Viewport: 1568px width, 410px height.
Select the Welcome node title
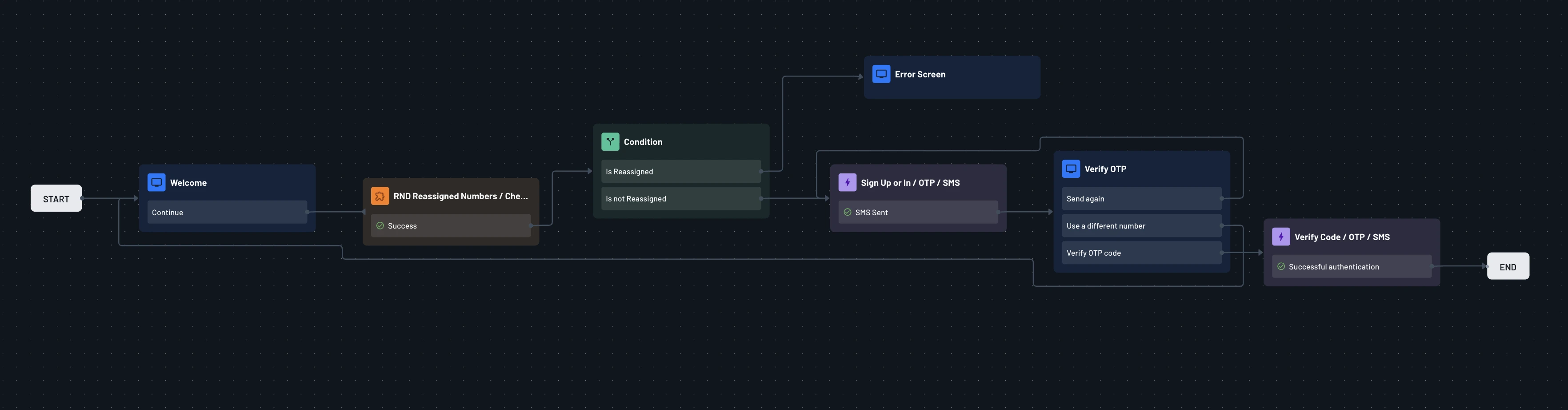pyautogui.click(x=188, y=182)
